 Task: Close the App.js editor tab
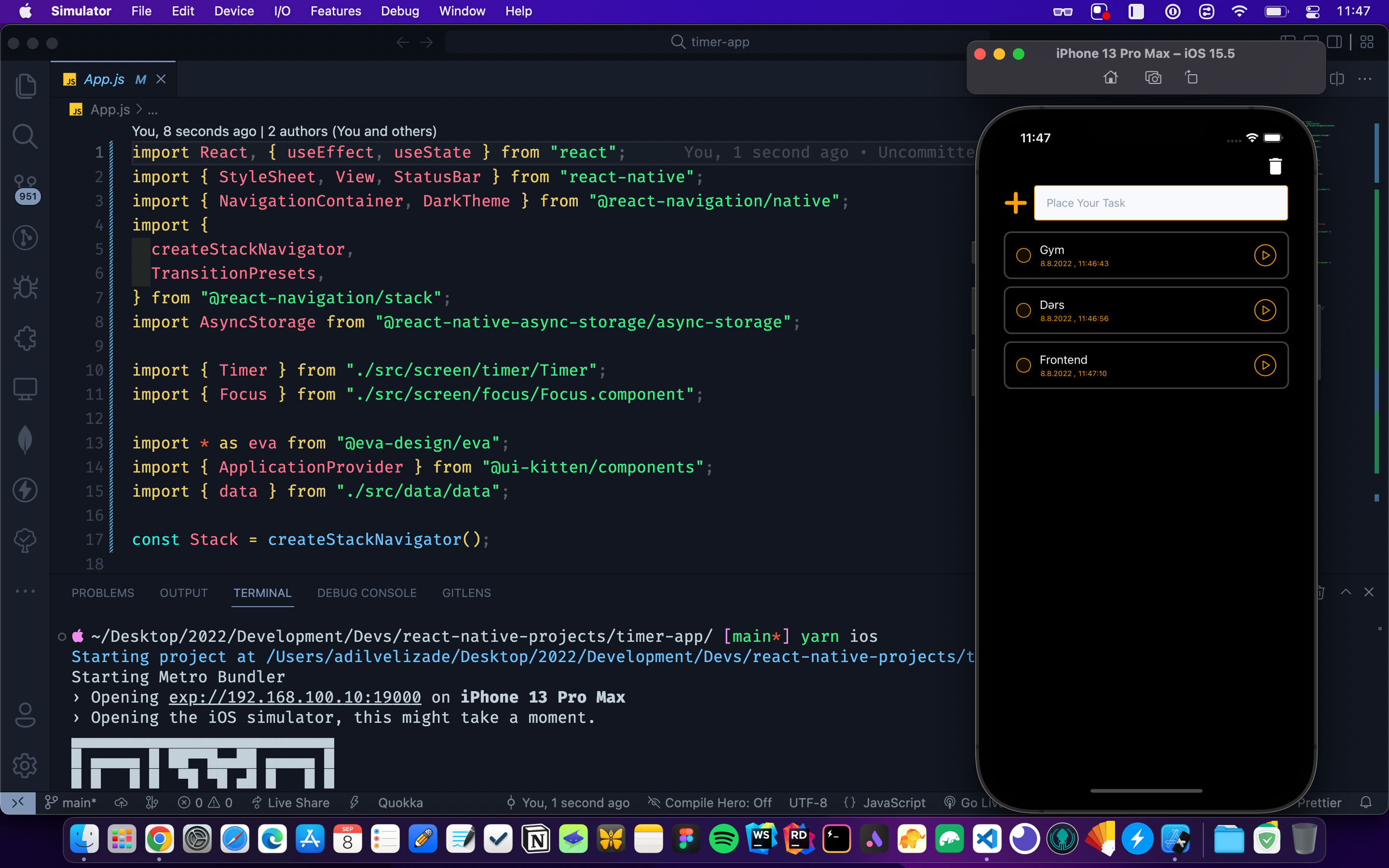point(161,79)
